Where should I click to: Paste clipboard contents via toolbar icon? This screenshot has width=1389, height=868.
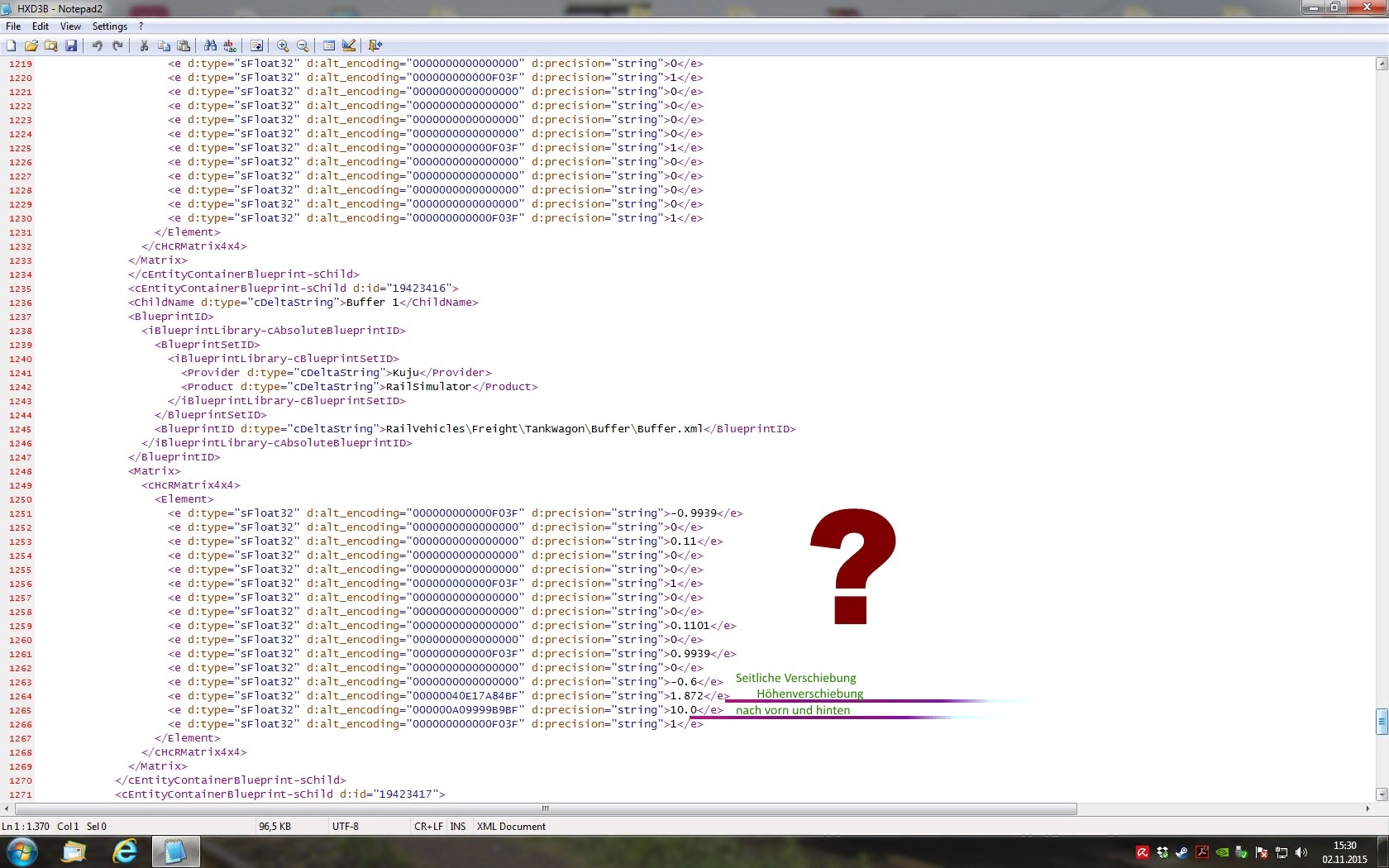click(184, 46)
